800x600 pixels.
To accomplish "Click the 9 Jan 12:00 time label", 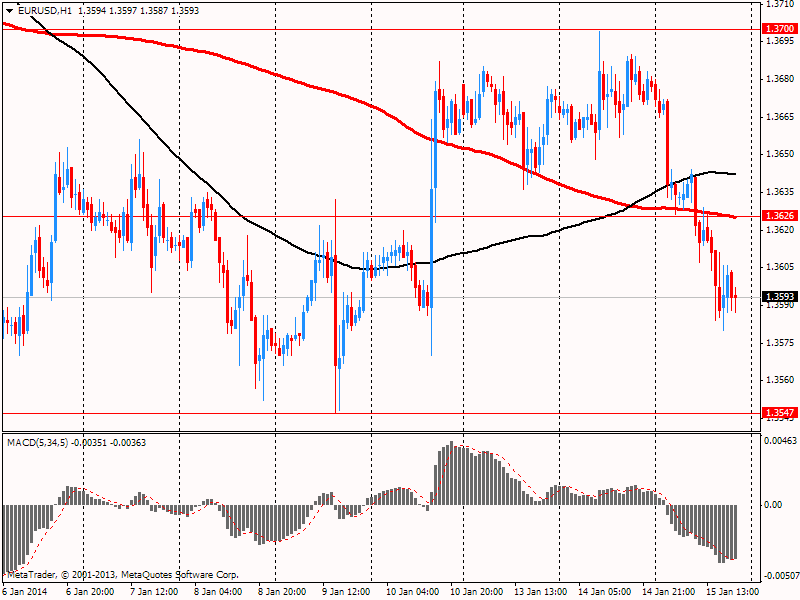I will pyautogui.click(x=346, y=591).
